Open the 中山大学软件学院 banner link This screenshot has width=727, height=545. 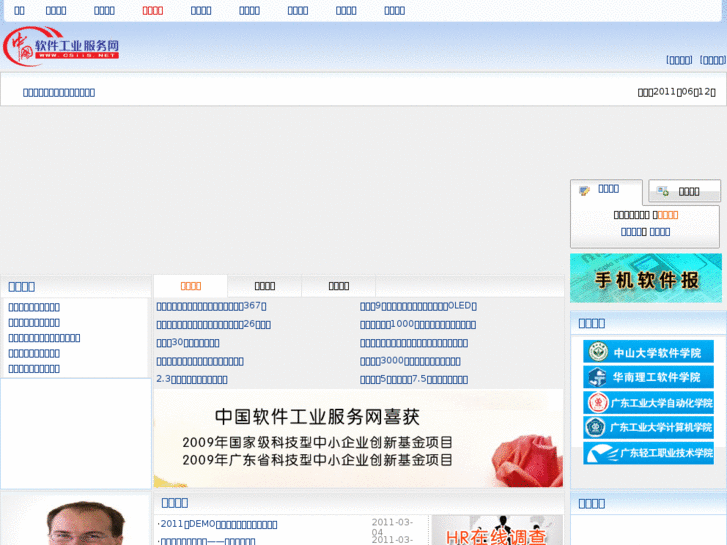tap(648, 352)
